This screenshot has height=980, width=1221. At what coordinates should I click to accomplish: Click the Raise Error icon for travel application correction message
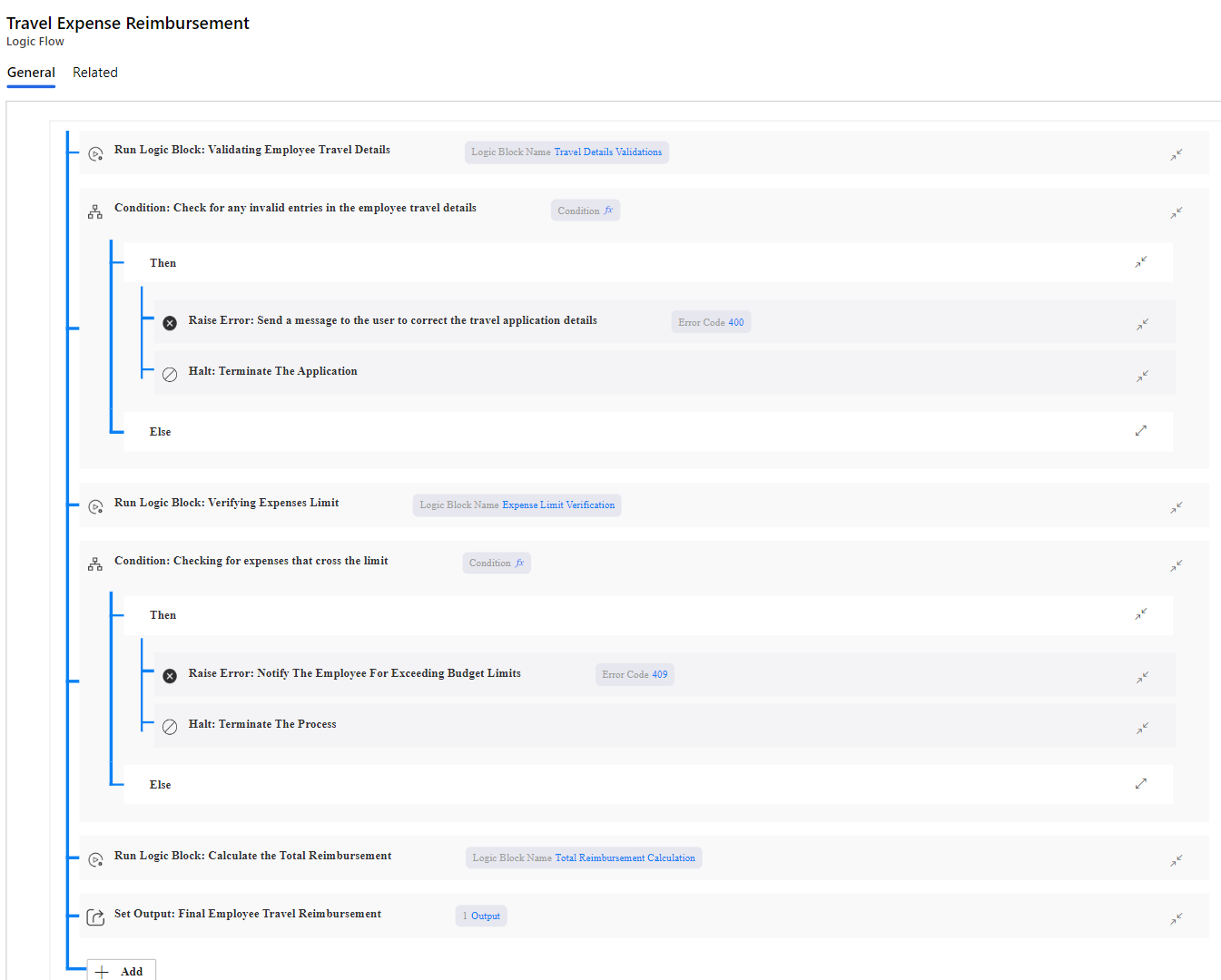coord(170,322)
